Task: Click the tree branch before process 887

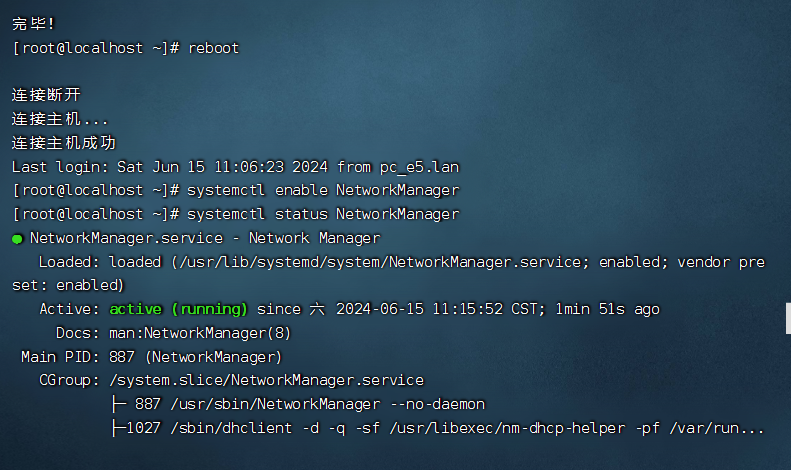Action: point(119,404)
